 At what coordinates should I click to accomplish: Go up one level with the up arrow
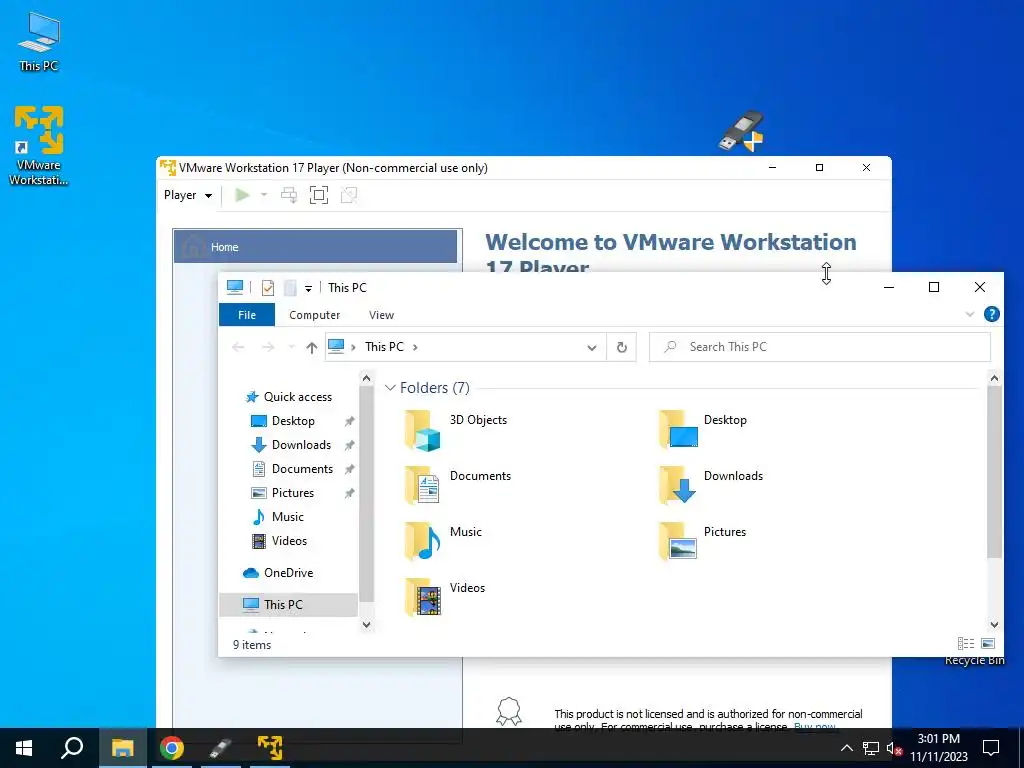(x=312, y=347)
